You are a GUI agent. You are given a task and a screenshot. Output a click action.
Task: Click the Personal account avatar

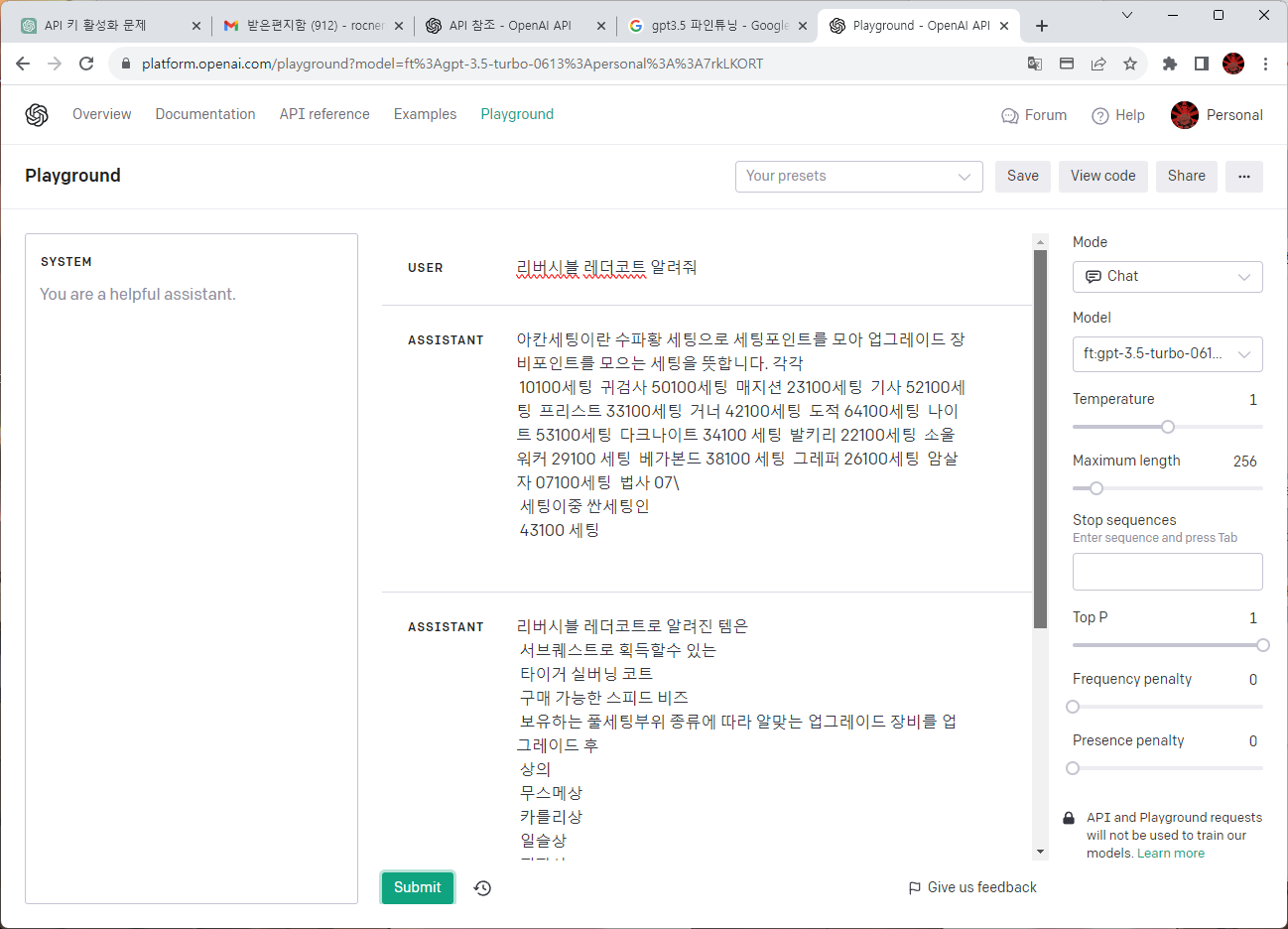(1185, 115)
